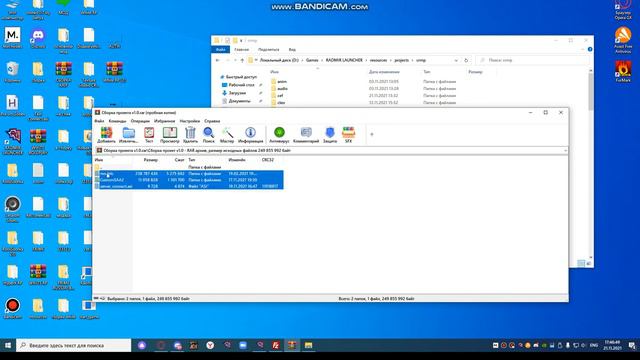Click Games in Explorer breadcrumb
Screen dimensions: 640x360
[312, 60]
